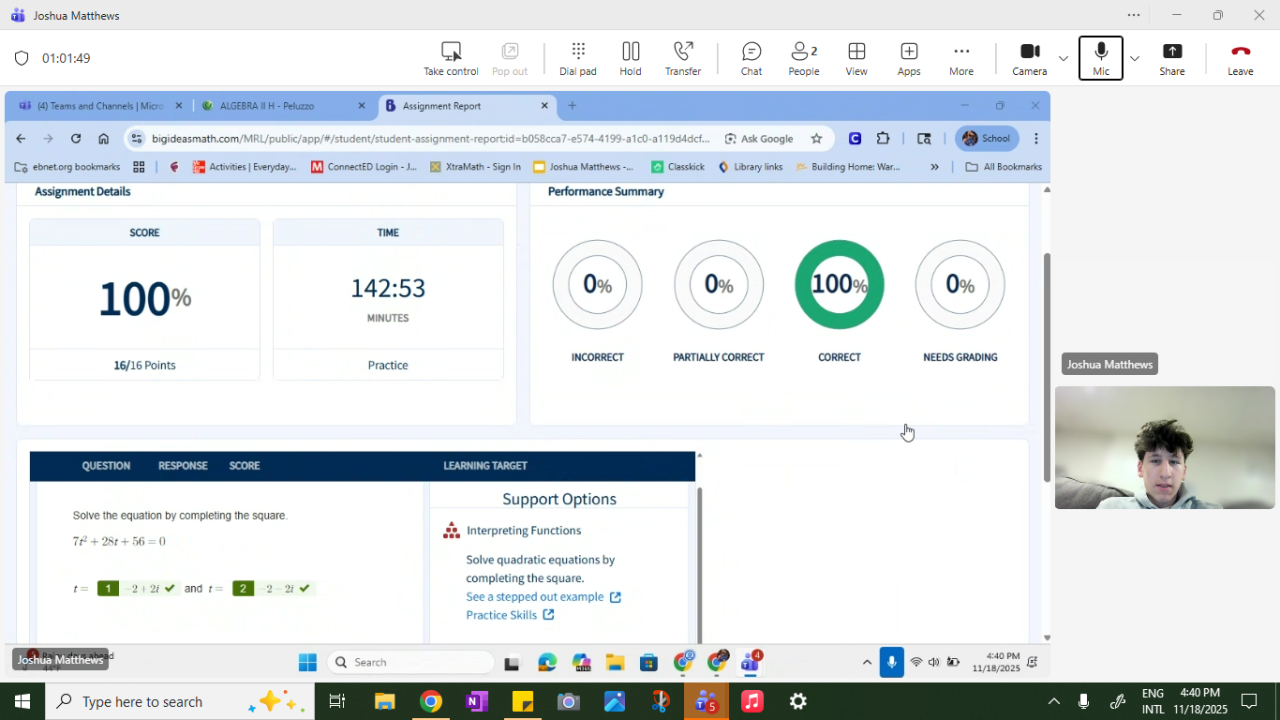Expand the Camera options dropdown arrow
Viewport: 1280px width, 720px height.
tap(1063, 58)
